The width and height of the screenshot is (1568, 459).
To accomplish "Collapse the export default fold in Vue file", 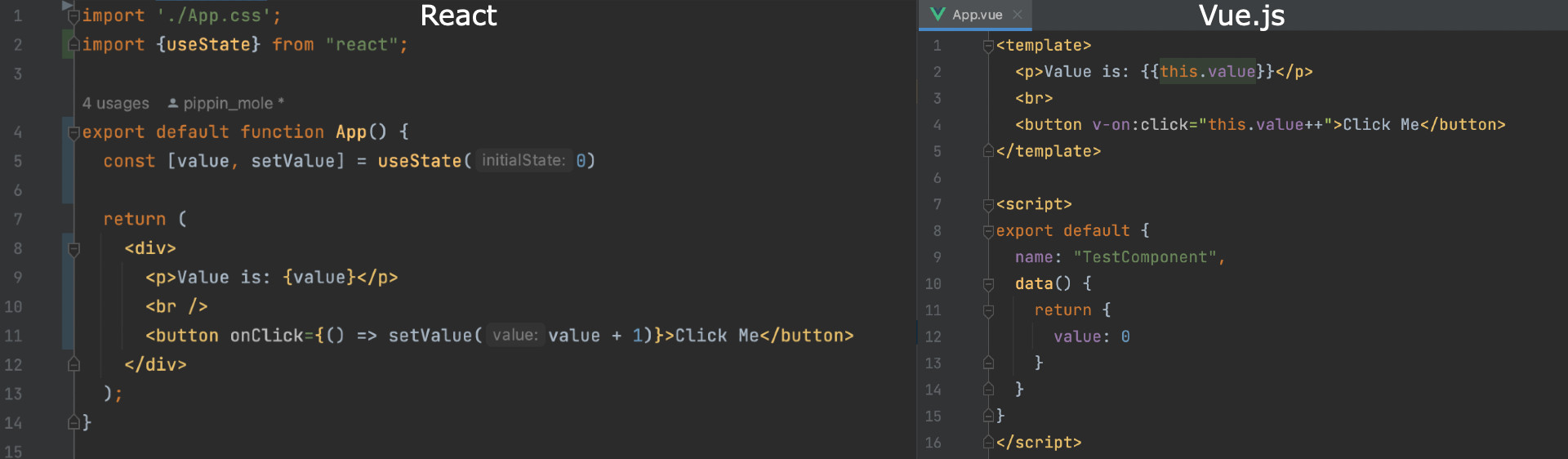I will (x=988, y=231).
